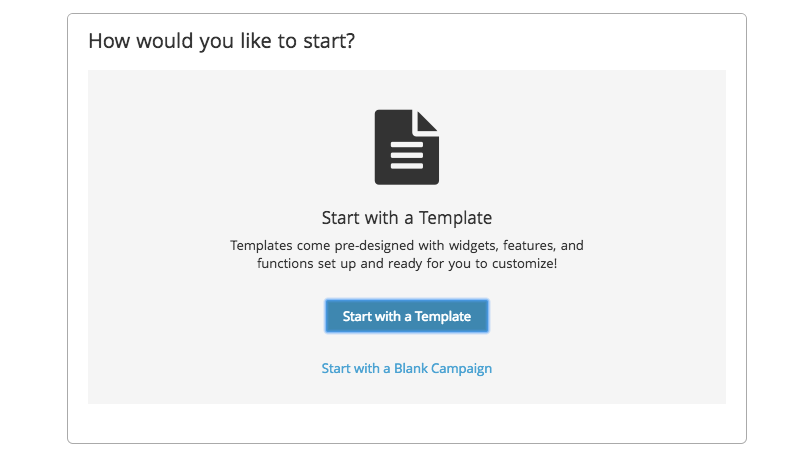The height and width of the screenshot is (449, 805).
Task: Choose the template option using the blue button
Action: (x=406, y=316)
